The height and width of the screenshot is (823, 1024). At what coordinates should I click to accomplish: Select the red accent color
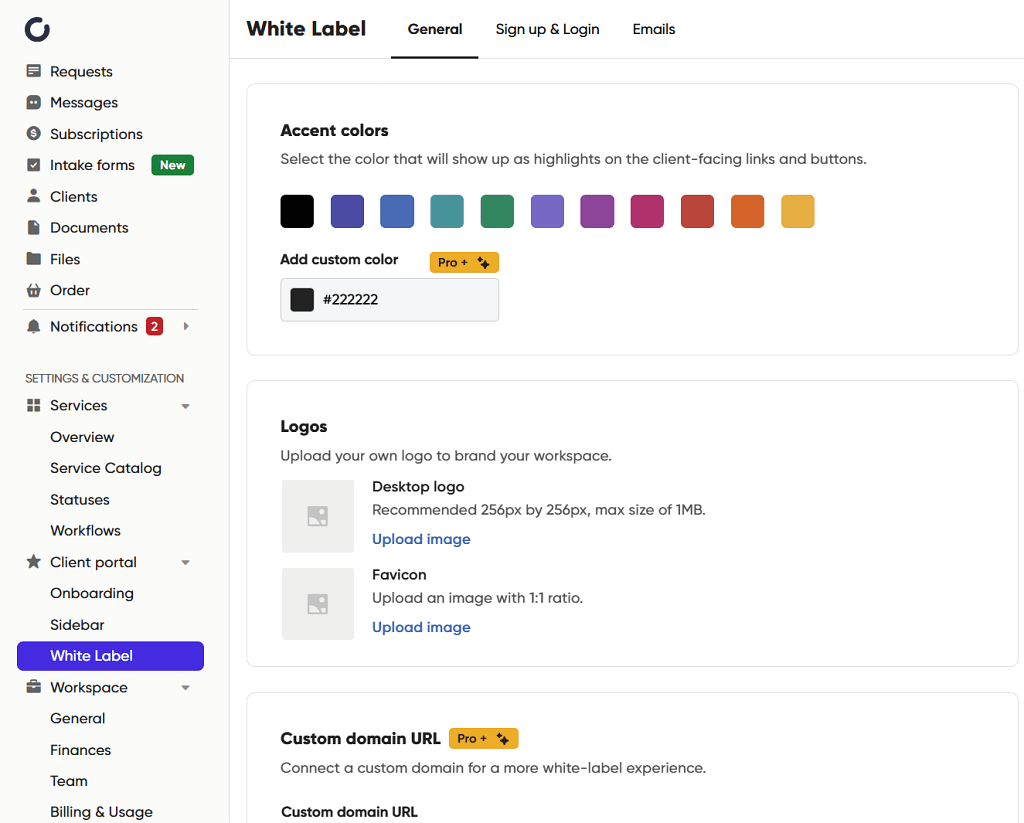pos(697,211)
